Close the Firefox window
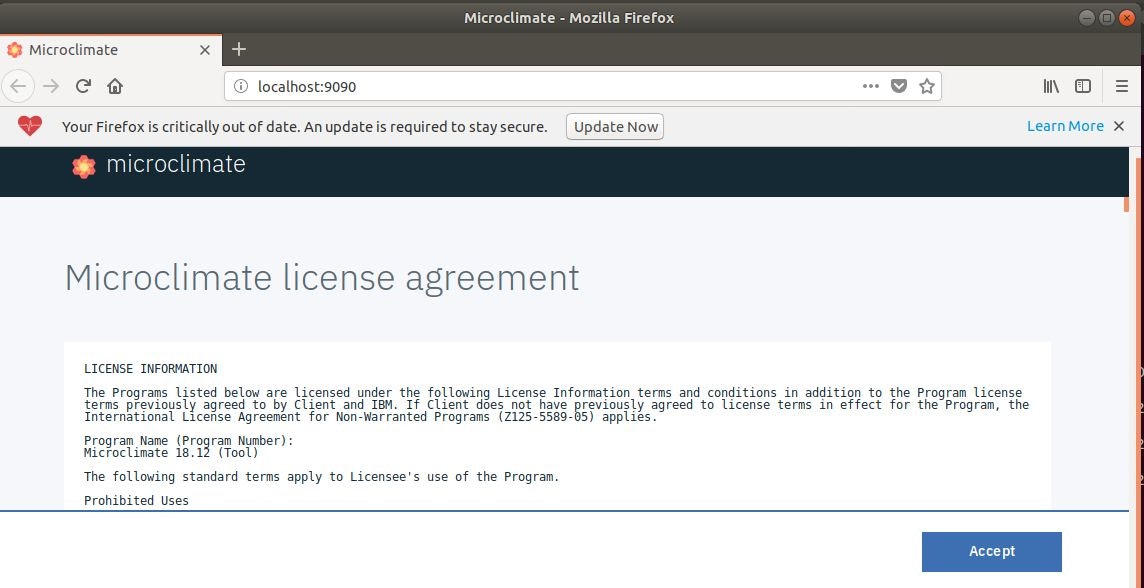The image size is (1144, 588). pyautogui.click(x=1126, y=18)
